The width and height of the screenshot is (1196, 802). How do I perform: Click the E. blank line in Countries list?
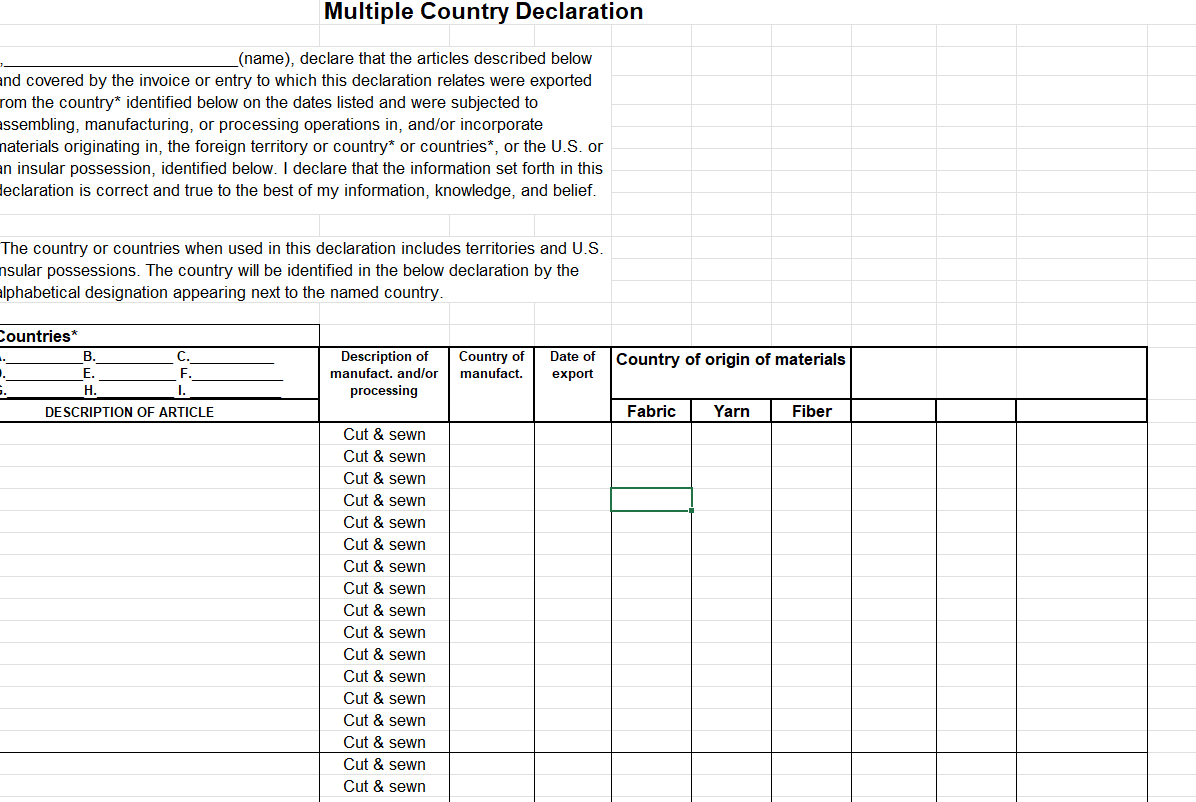(x=129, y=373)
